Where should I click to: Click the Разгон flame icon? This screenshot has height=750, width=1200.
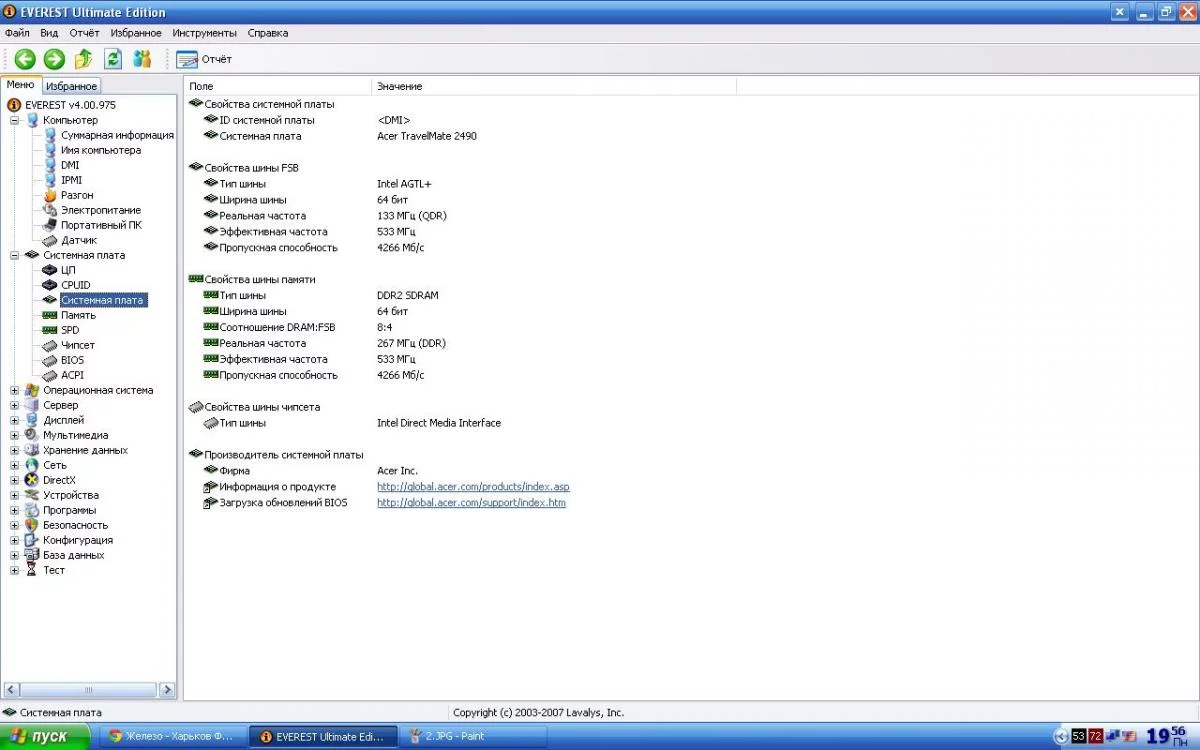[50, 195]
